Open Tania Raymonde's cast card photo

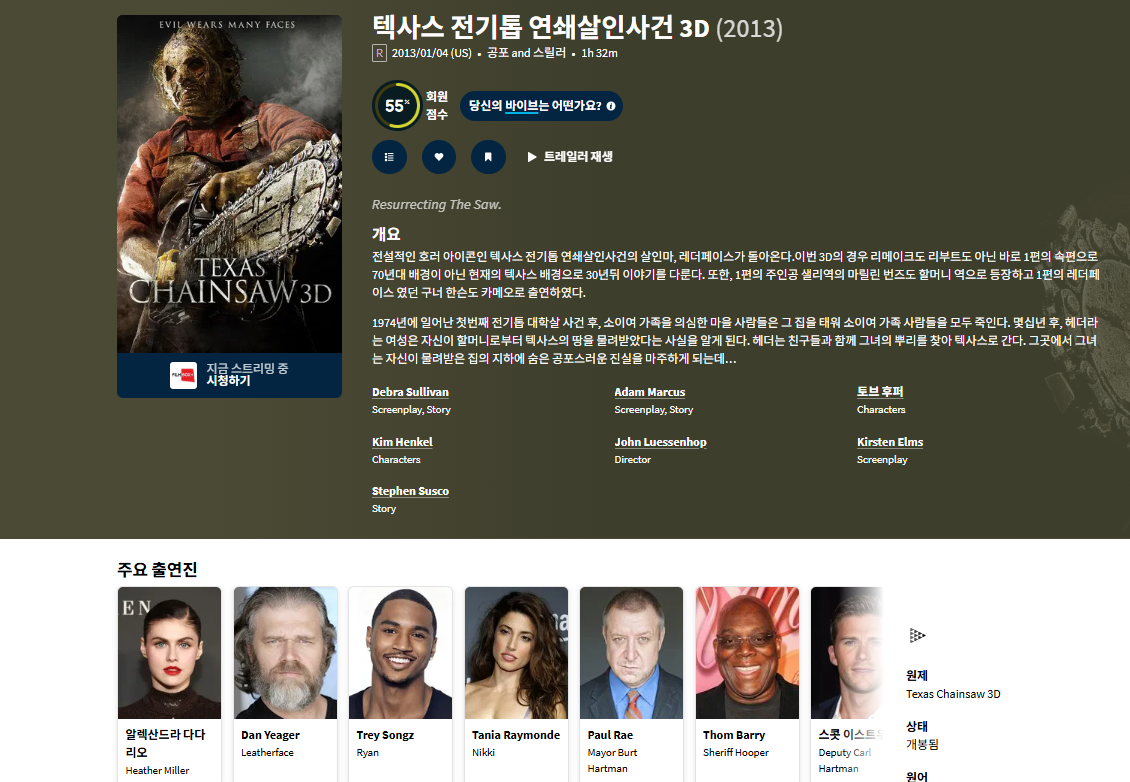coord(515,652)
